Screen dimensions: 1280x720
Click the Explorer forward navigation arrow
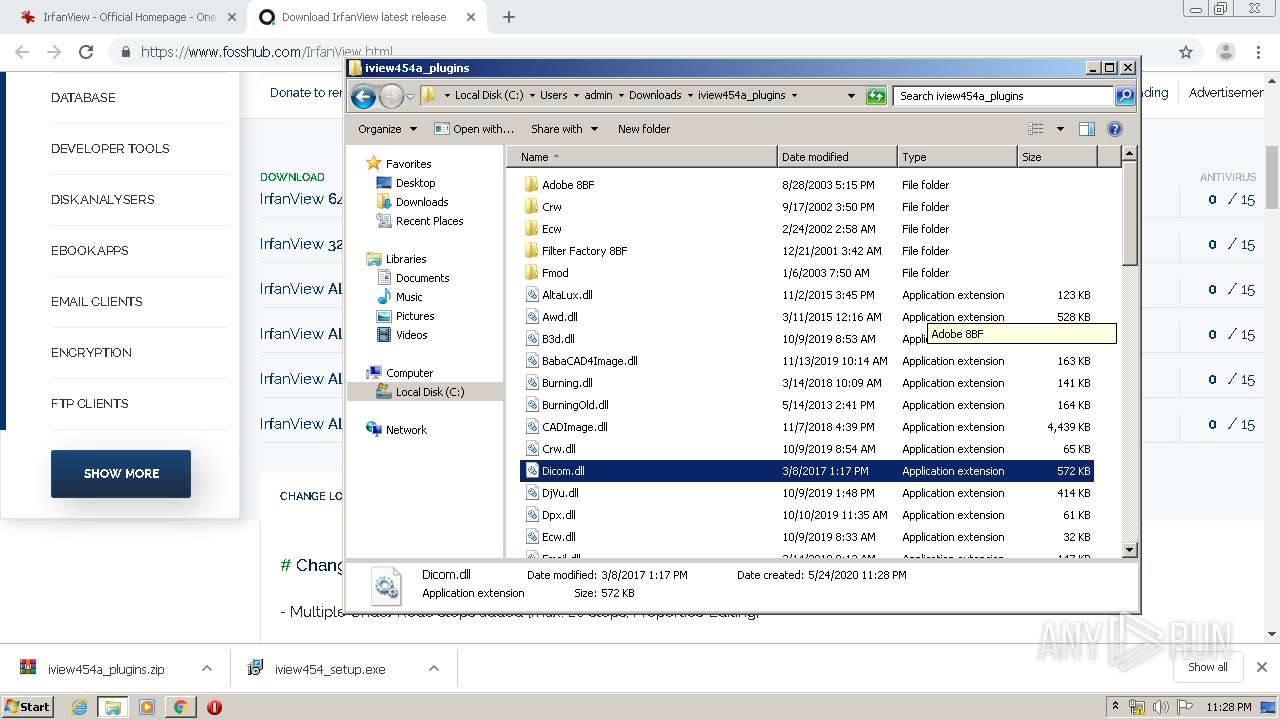click(x=391, y=96)
